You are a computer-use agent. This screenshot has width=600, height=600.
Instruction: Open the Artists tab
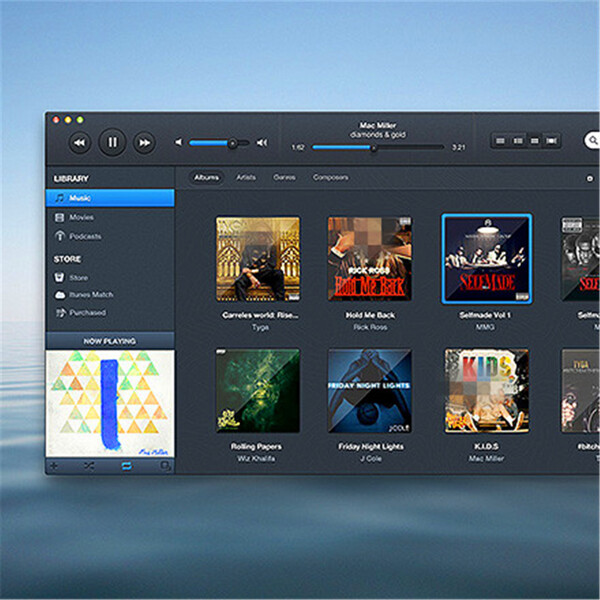click(246, 178)
